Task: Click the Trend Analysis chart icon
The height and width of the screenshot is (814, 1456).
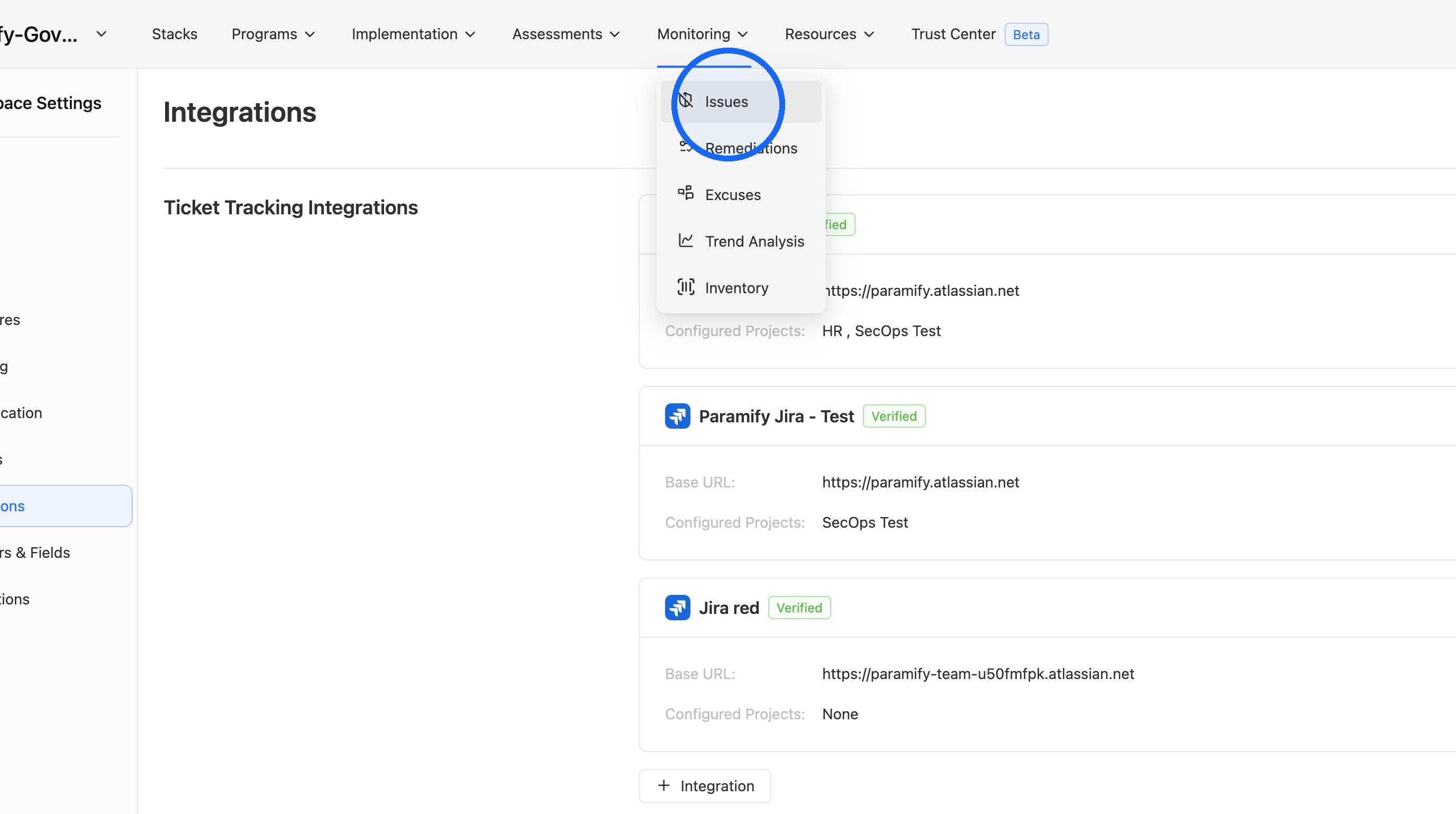Action: (x=686, y=240)
